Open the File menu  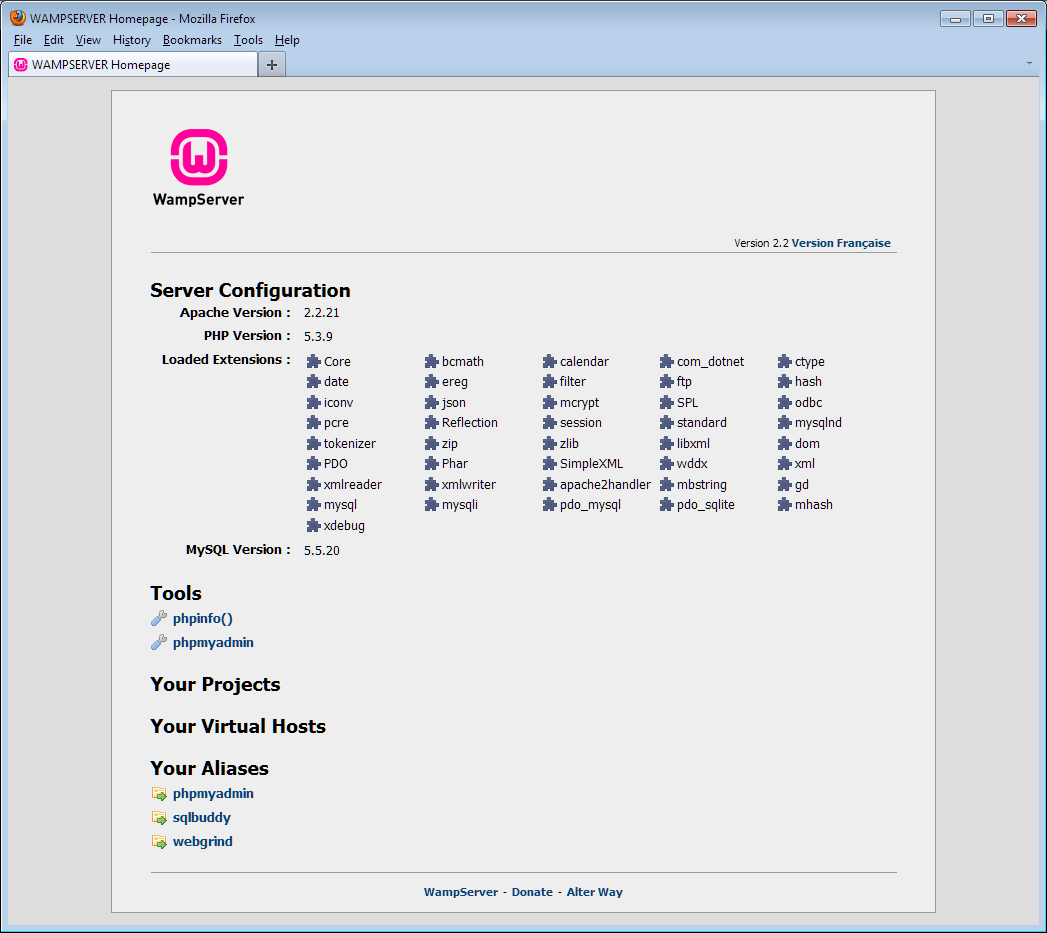[23, 40]
